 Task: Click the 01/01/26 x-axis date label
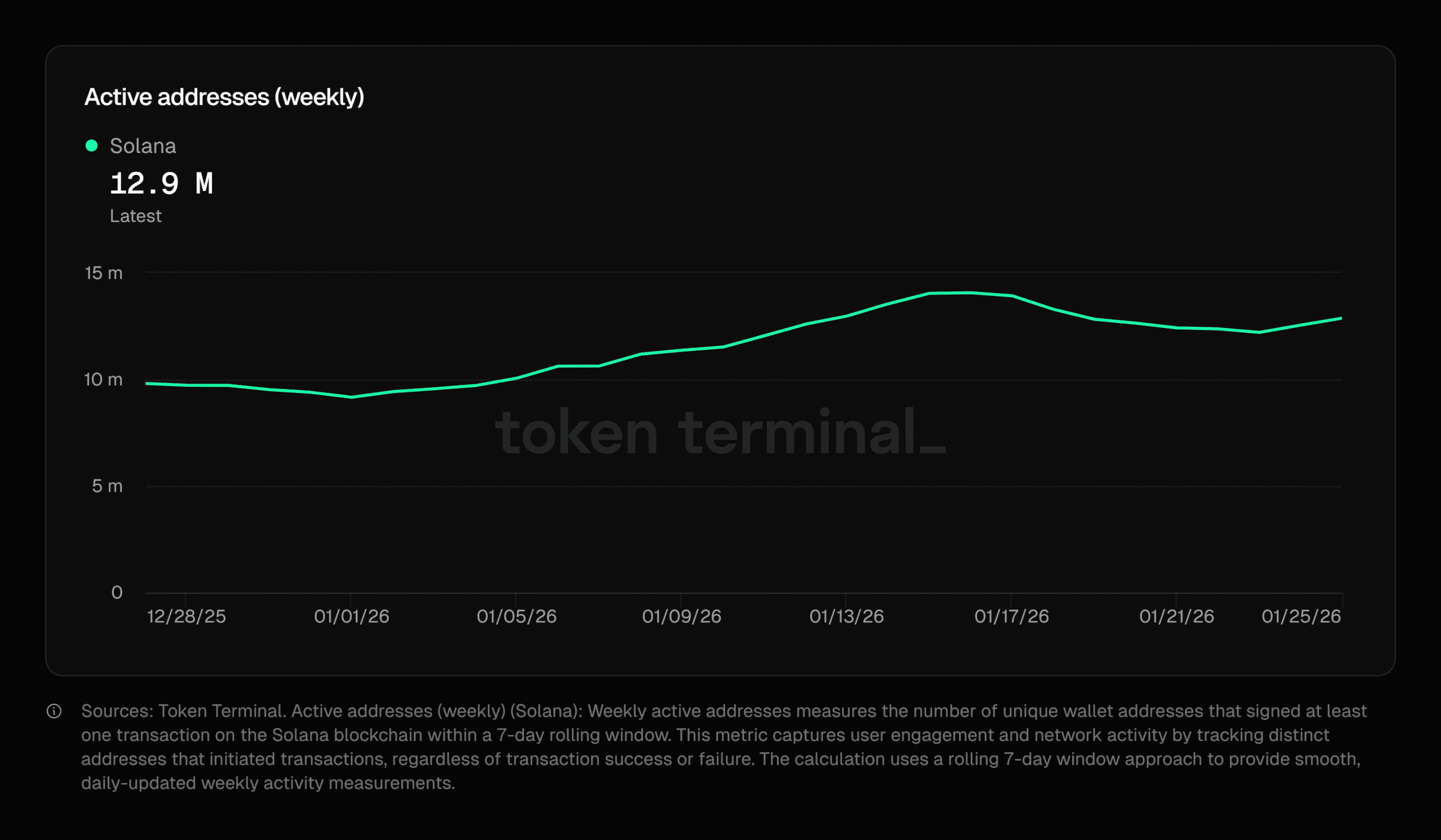click(x=351, y=617)
